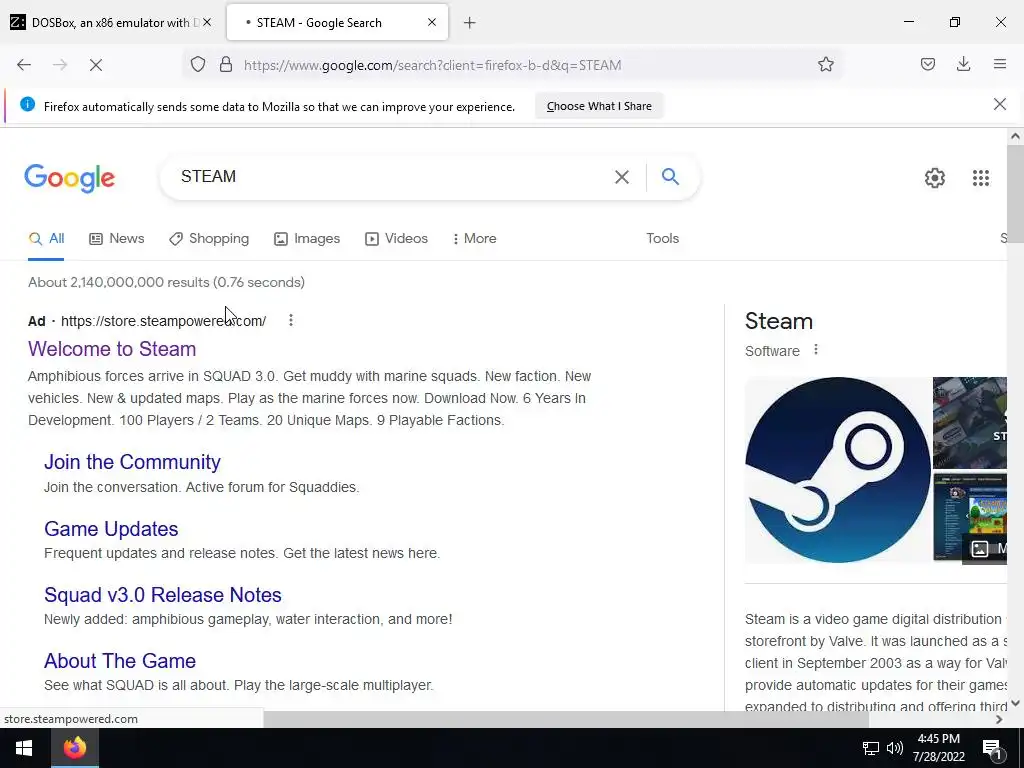Open the large Steam logo image
Viewport: 1024px width, 768px height.
(x=837, y=470)
